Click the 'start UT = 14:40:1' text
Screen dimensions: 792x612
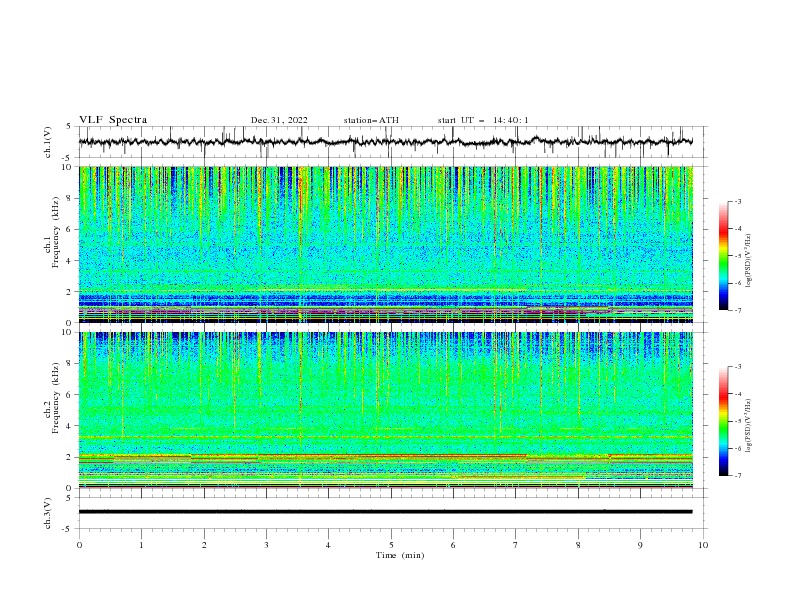[x=483, y=120]
